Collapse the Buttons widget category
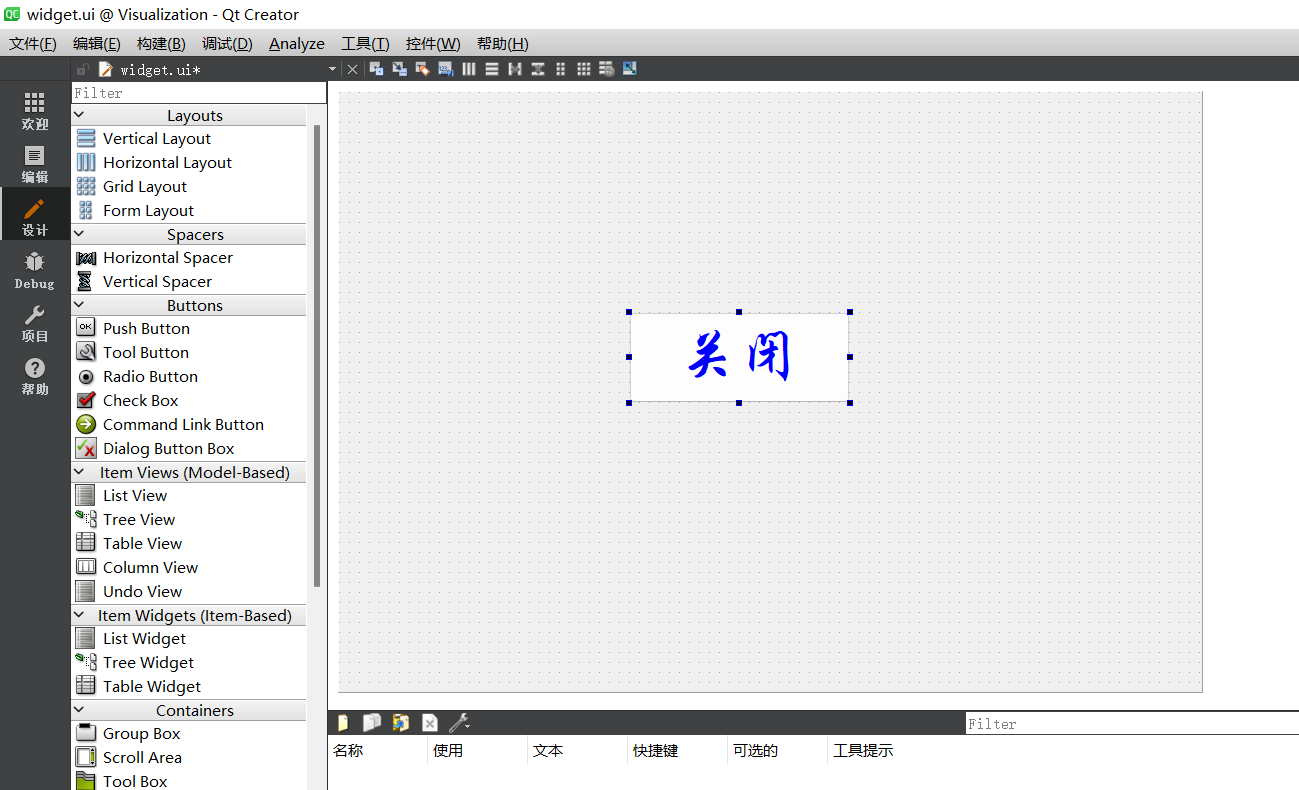Image resolution: width=1299 pixels, height=790 pixels. [x=79, y=305]
